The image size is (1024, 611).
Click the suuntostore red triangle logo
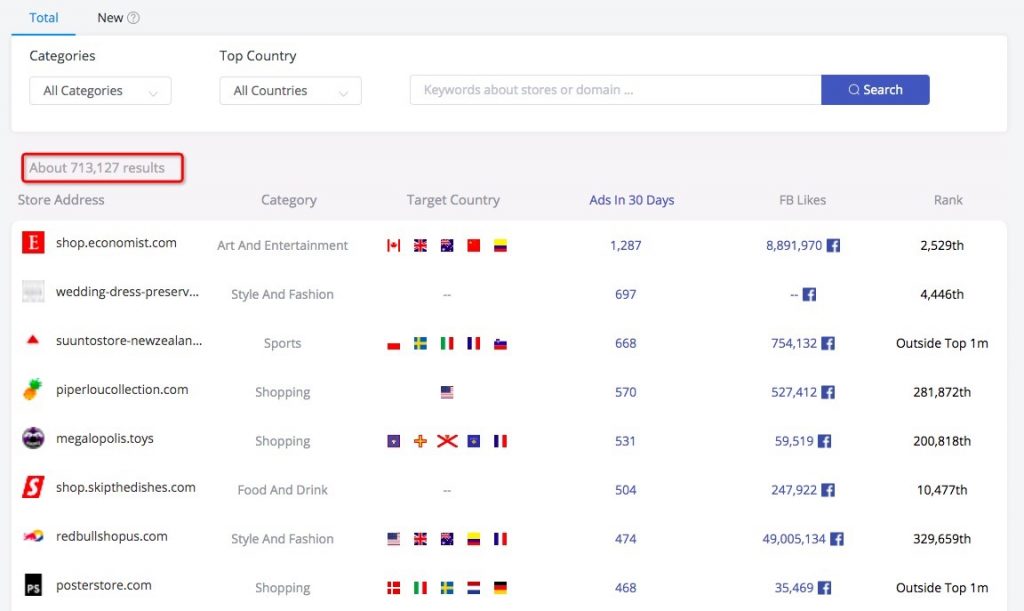33,339
